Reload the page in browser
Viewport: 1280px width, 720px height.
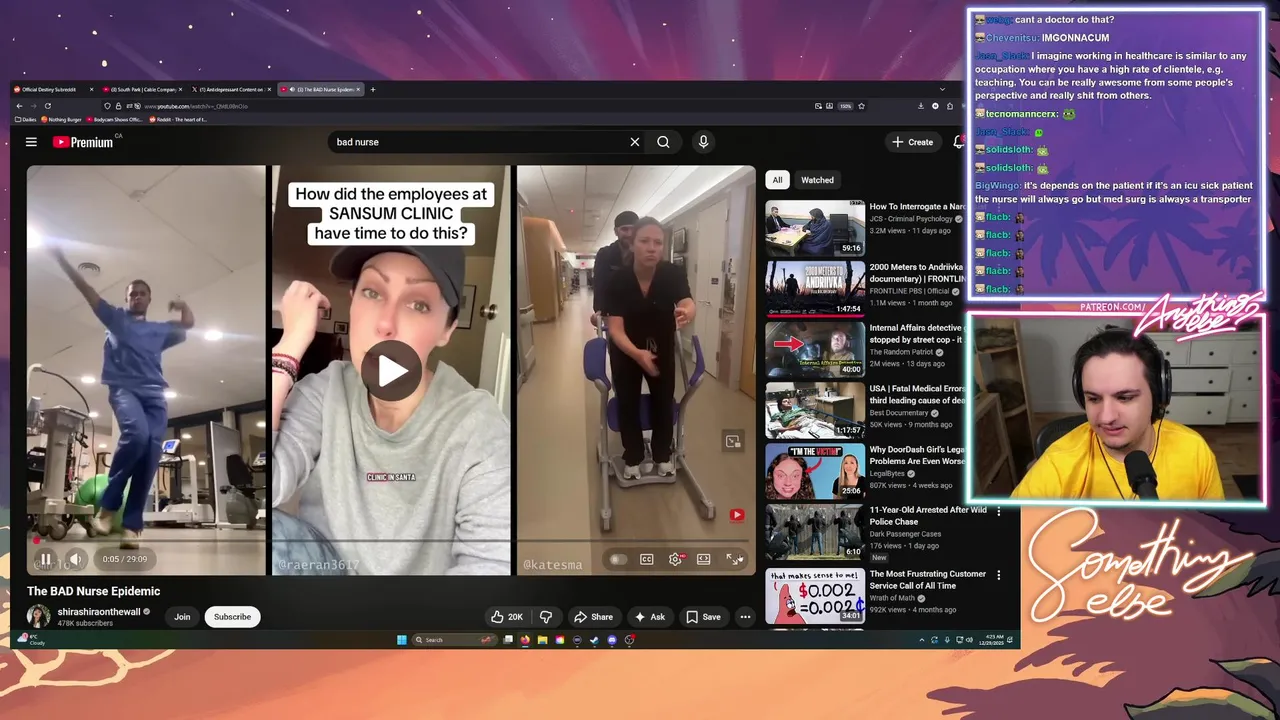[x=48, y=106]
